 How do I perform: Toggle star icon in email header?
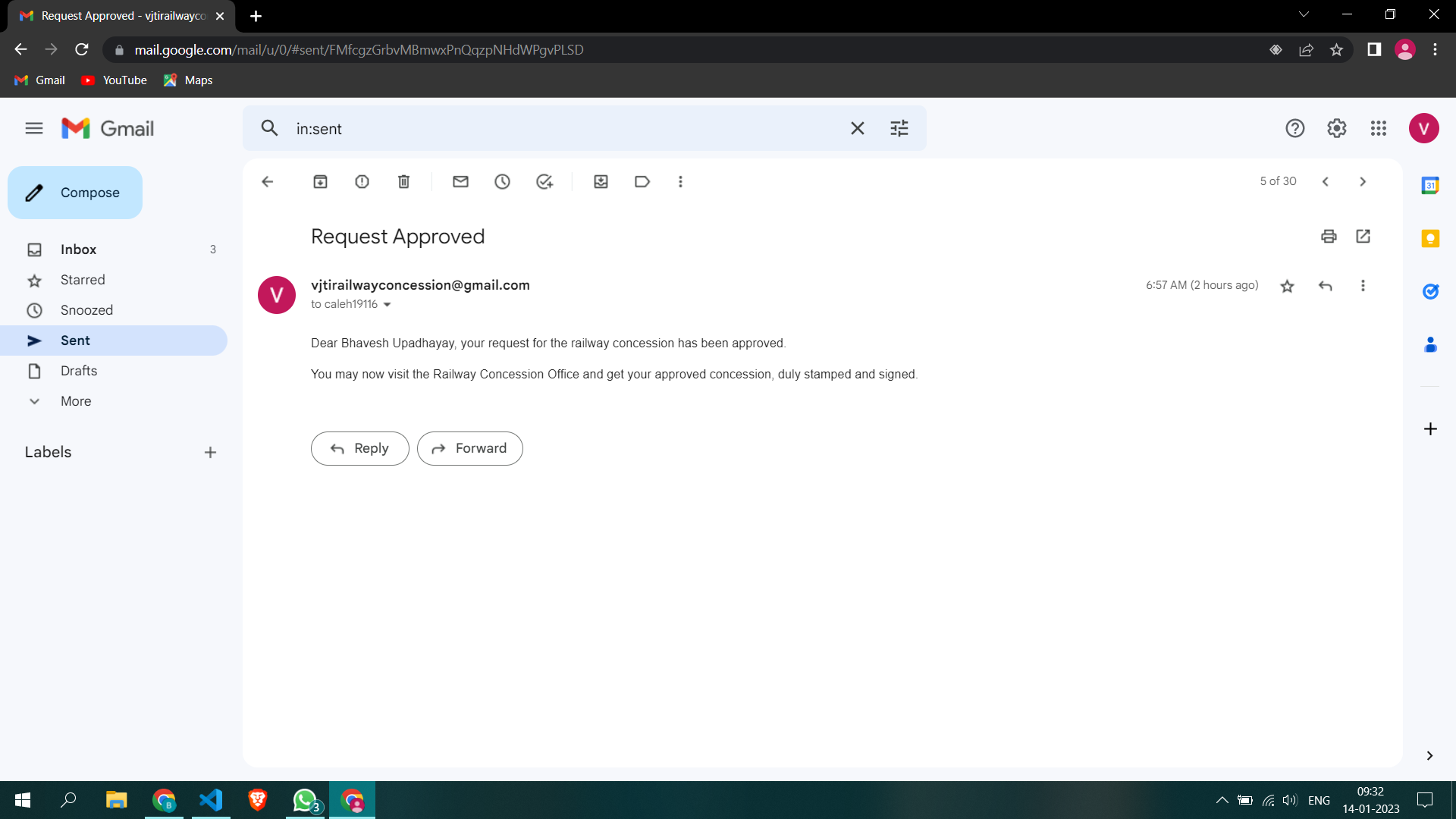point(1287,285)
